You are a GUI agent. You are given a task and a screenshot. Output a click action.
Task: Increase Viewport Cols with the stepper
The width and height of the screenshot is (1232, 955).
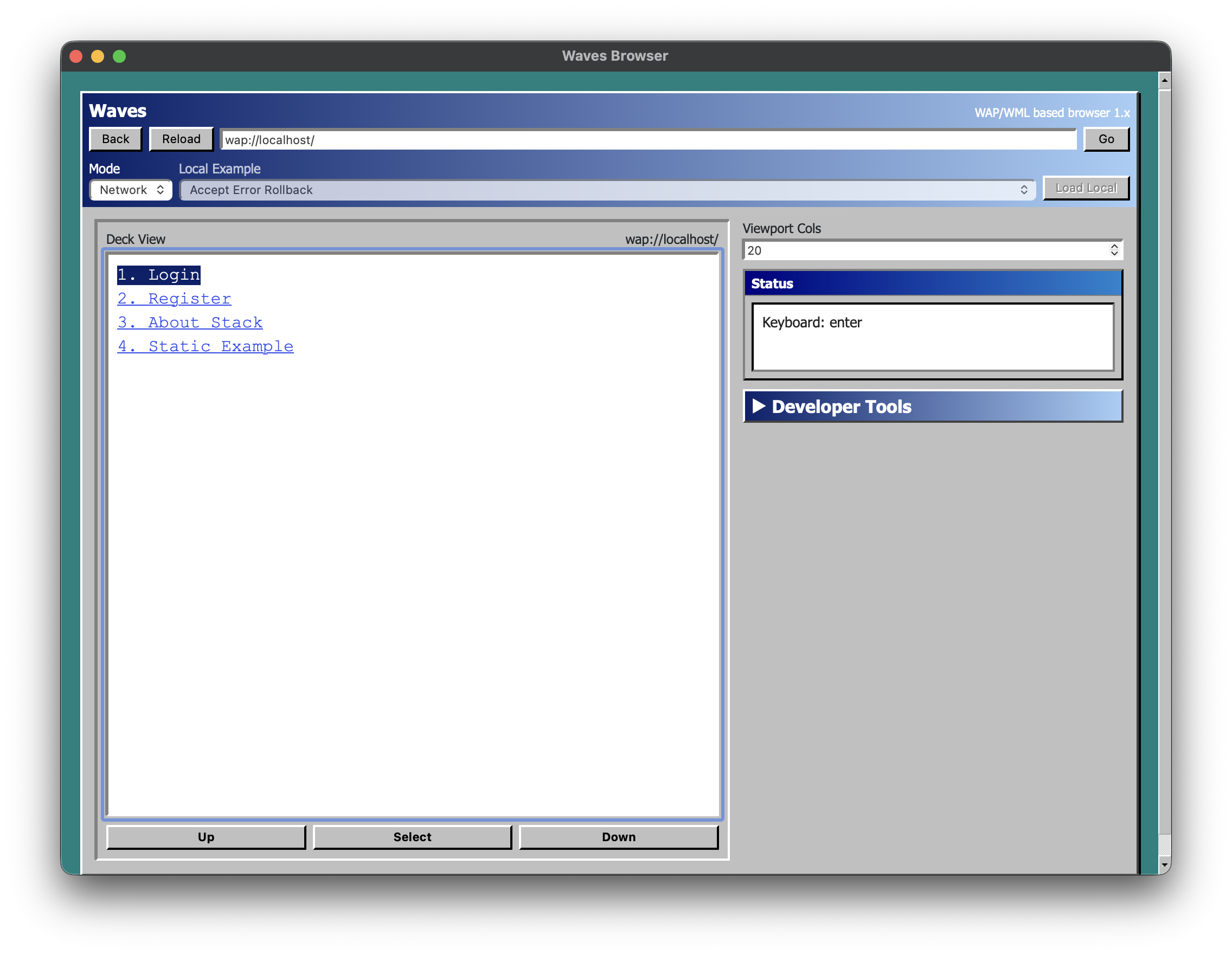[x=1114, y=247]
